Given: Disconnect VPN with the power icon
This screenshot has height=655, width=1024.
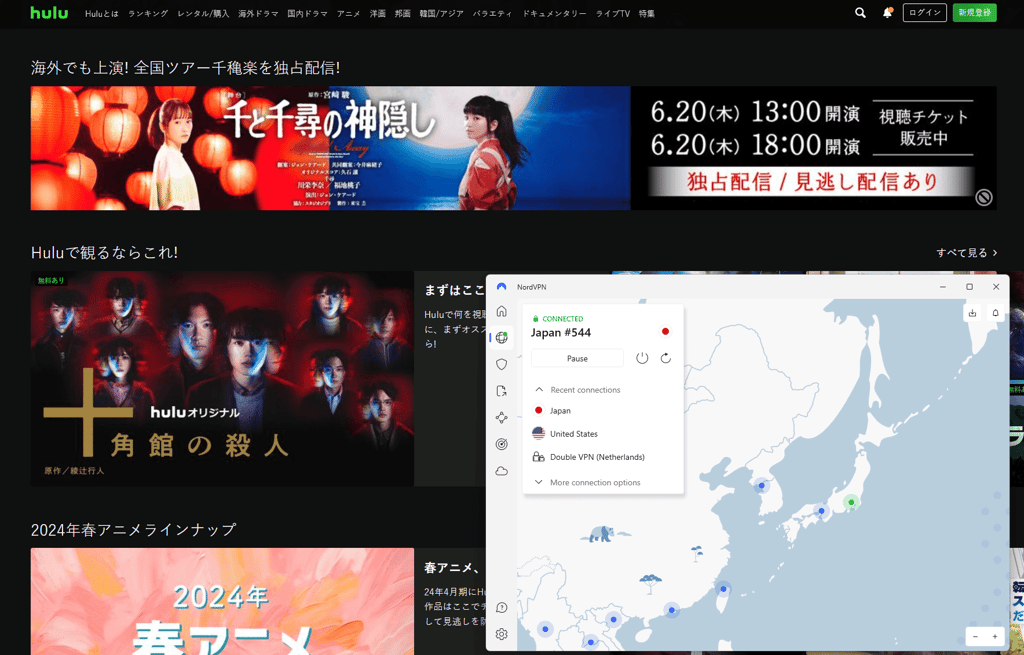Looking at the screenshot, I should pyautogui.click(x=642, y=358).
